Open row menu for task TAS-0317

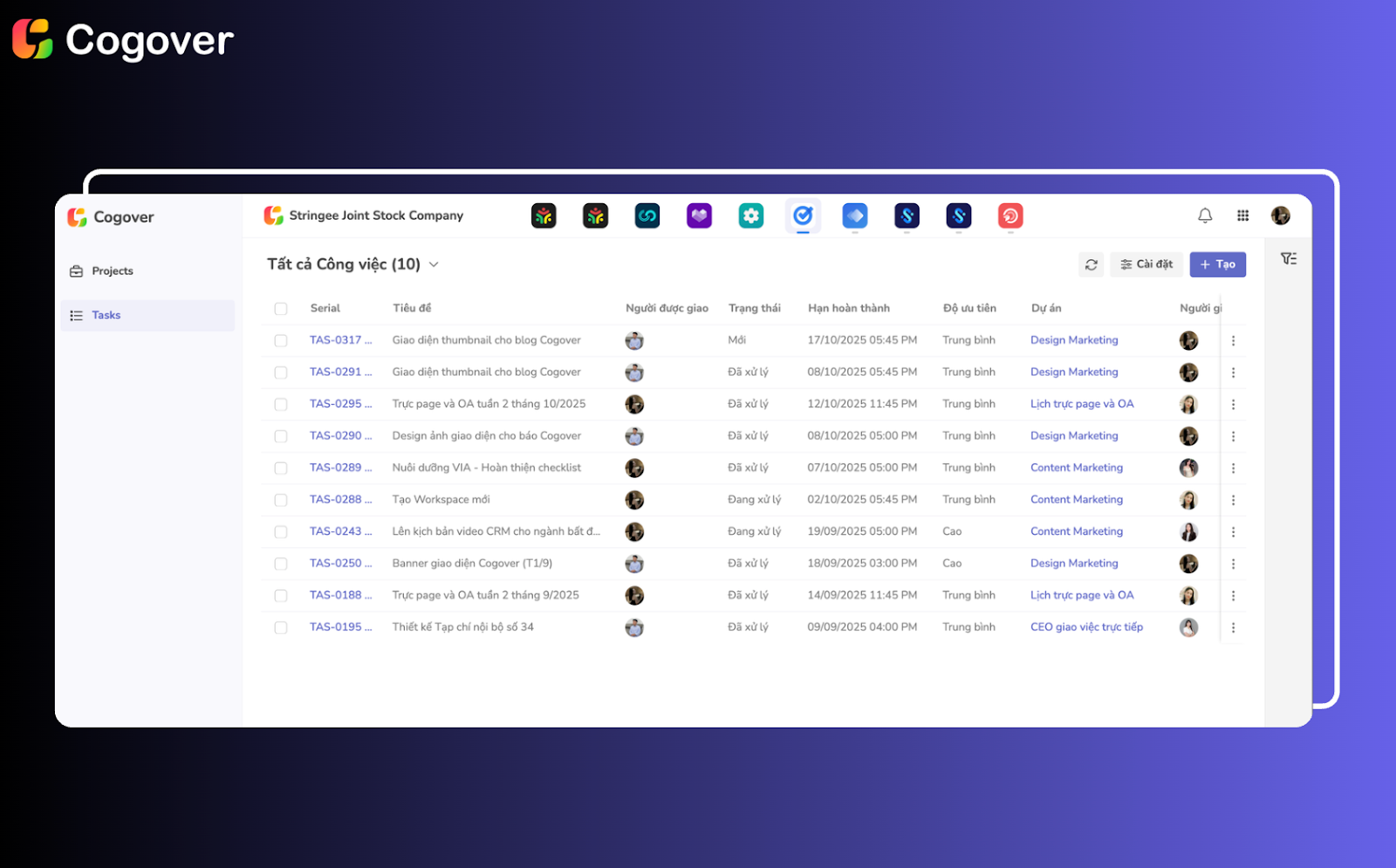(x=1233, y=341)
